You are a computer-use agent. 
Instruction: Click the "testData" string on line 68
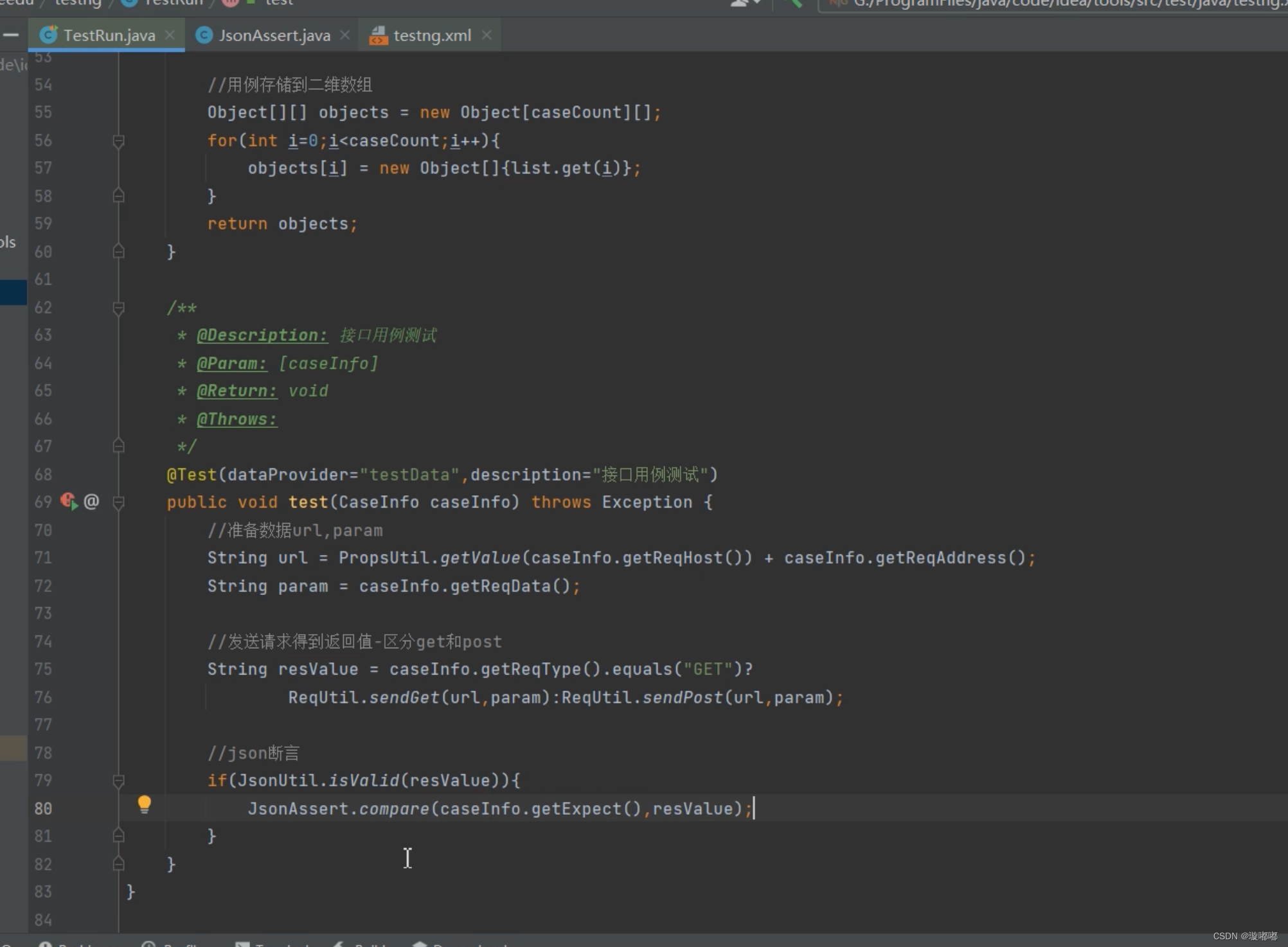pos(409,475)
